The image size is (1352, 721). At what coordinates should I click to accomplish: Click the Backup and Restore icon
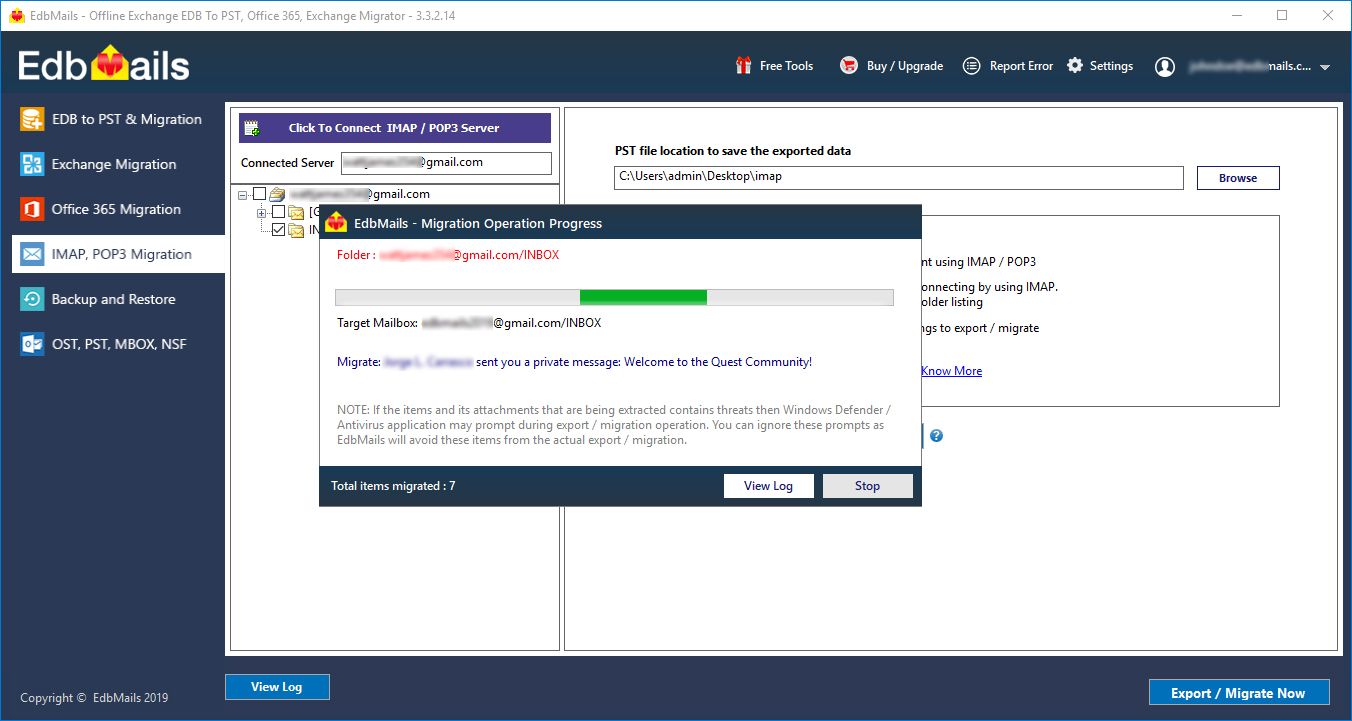(x=33, y=299)
